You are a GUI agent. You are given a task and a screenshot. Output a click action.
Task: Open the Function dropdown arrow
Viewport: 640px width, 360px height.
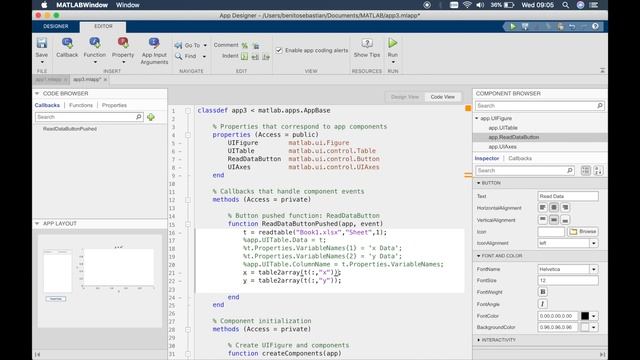pos(95,62)
